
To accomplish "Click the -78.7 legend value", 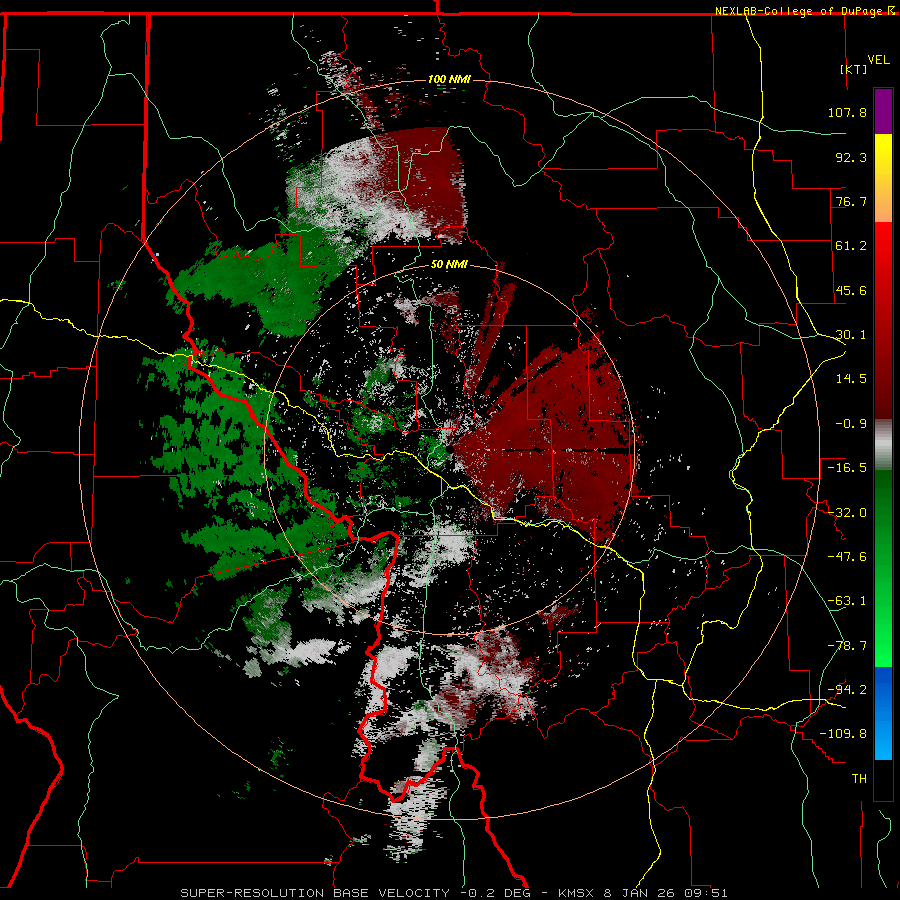I will (x=847, y=646).
